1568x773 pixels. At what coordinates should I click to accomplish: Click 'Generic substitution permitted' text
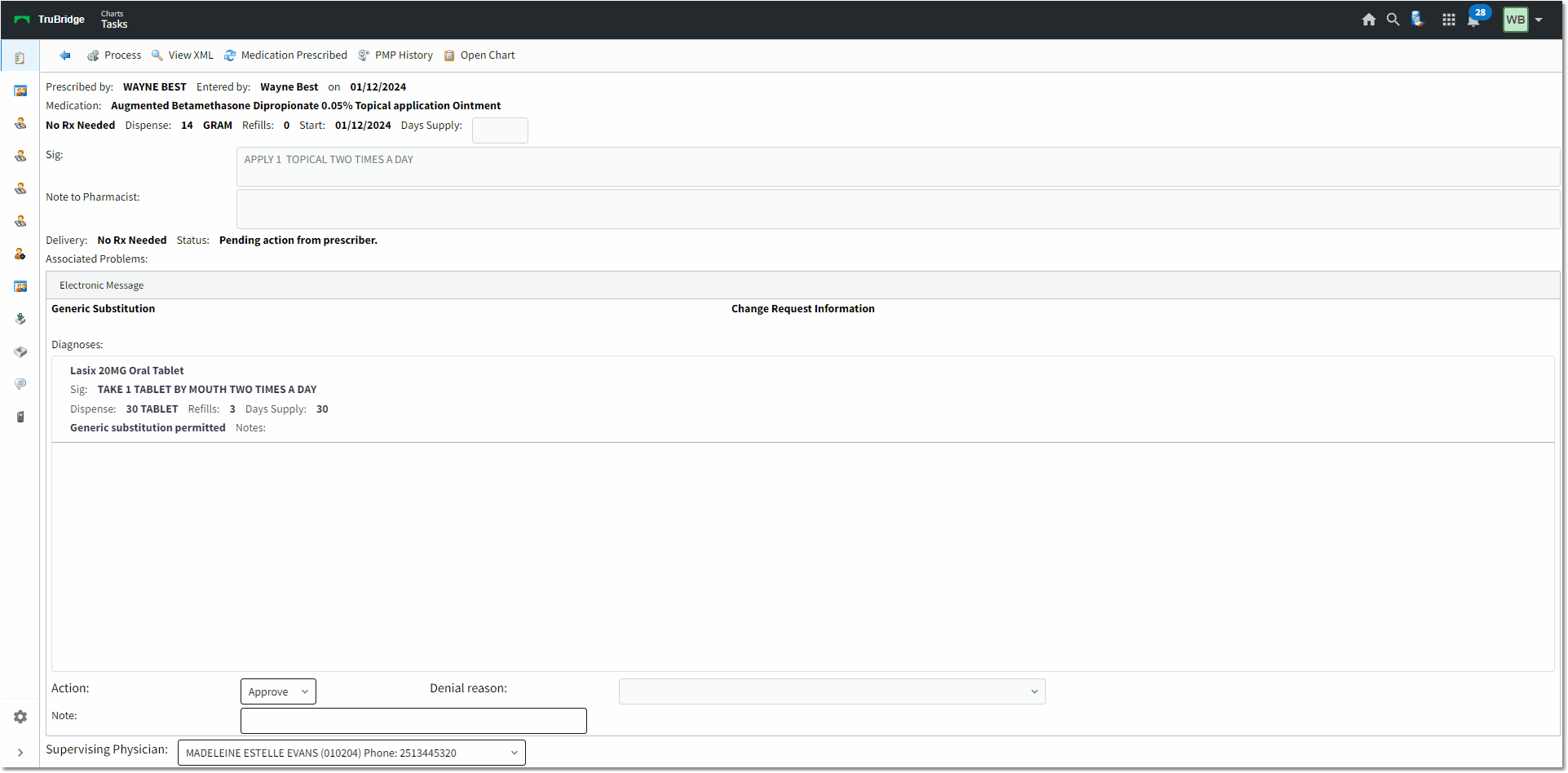coord(148,428)
